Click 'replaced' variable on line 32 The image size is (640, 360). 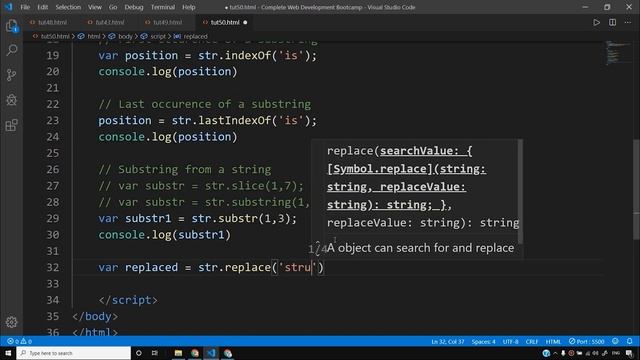[151, 267]
